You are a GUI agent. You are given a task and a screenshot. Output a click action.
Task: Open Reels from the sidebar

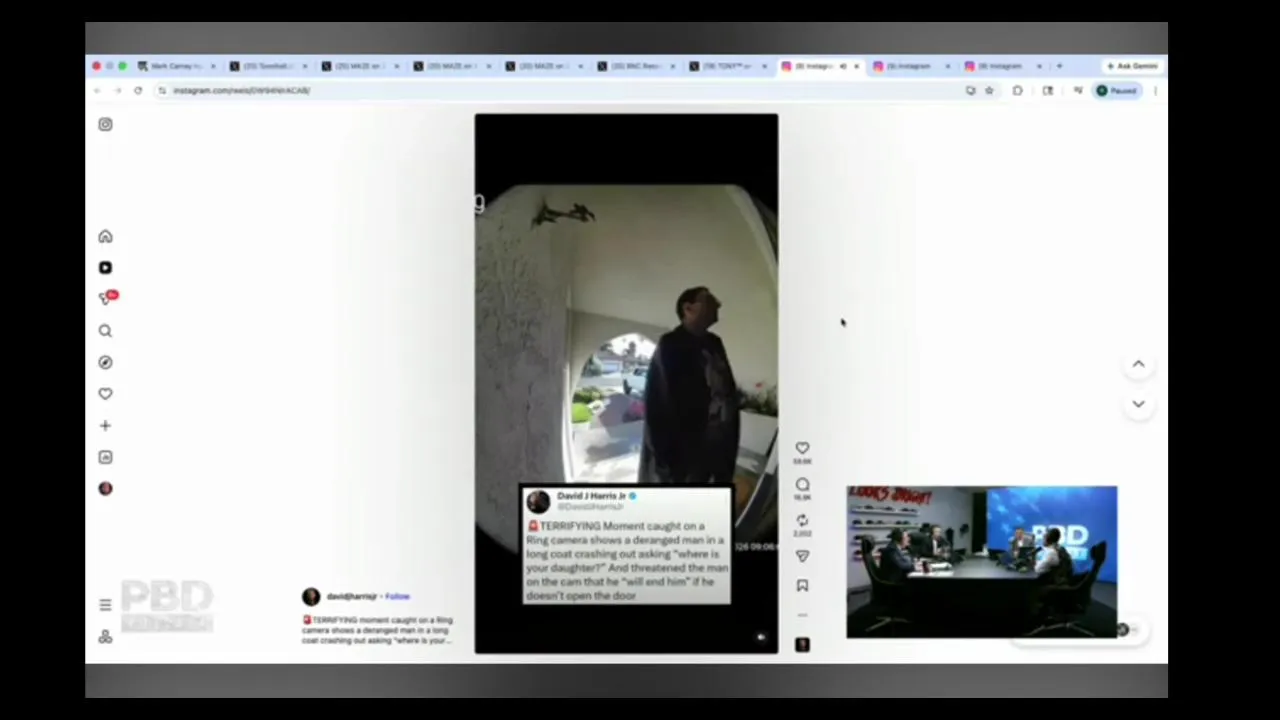105,267
